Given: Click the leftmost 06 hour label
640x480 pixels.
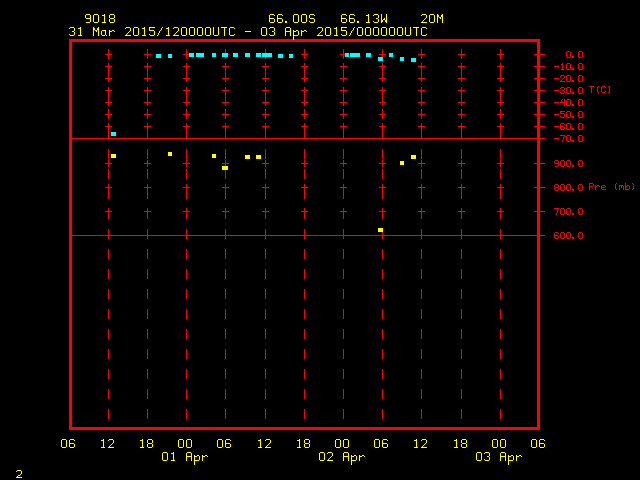Looking at the screenshot, I should (x=69, y=443).
